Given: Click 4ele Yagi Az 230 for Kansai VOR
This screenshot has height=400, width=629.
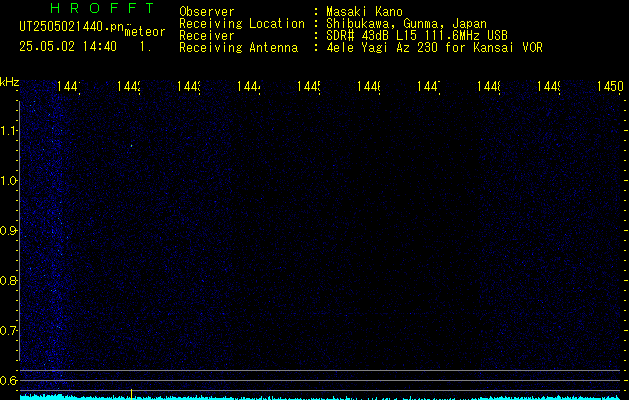Looking at the screenshot, I should click(434, 48).
